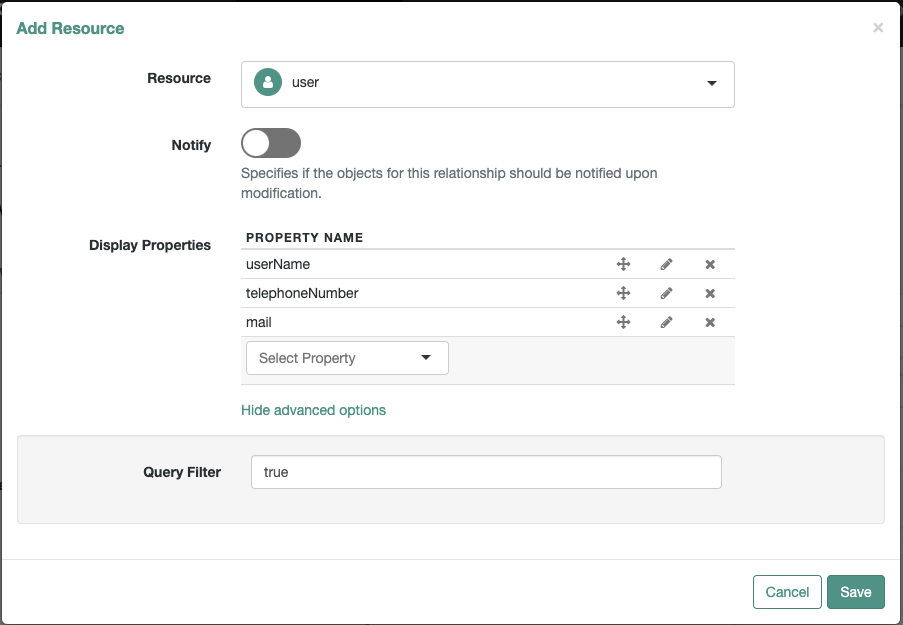Edit the telephoneNumber property
The width and height of the screenshot is (903, 625).
tap(667, 294)
